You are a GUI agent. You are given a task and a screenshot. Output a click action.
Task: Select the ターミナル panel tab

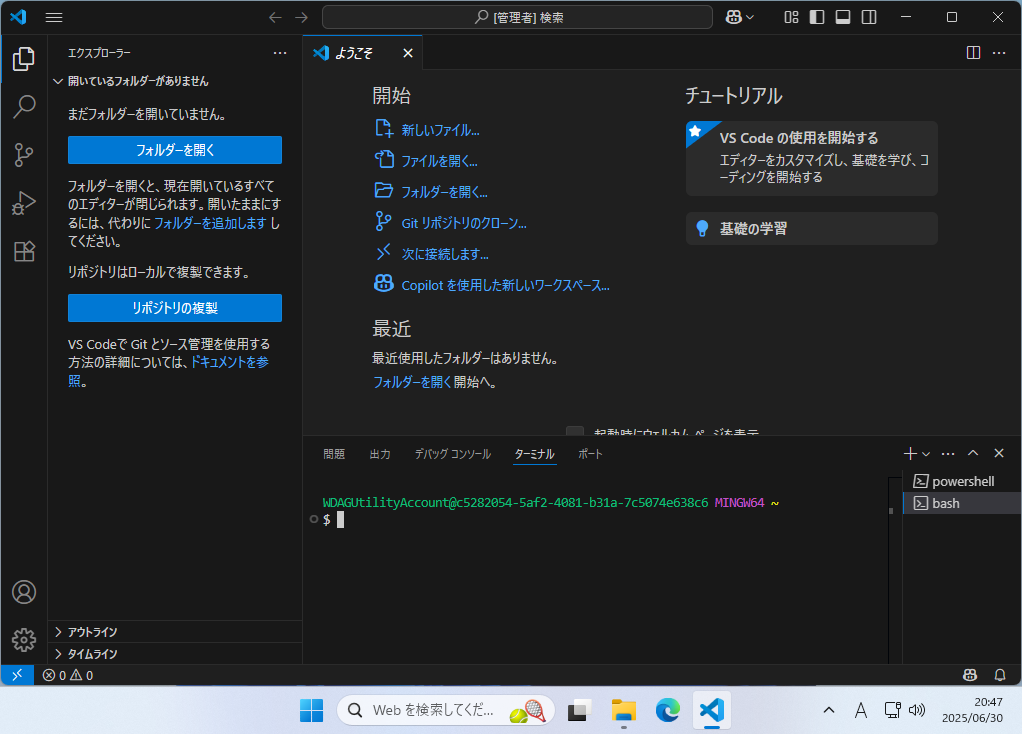tap(534, 454)
